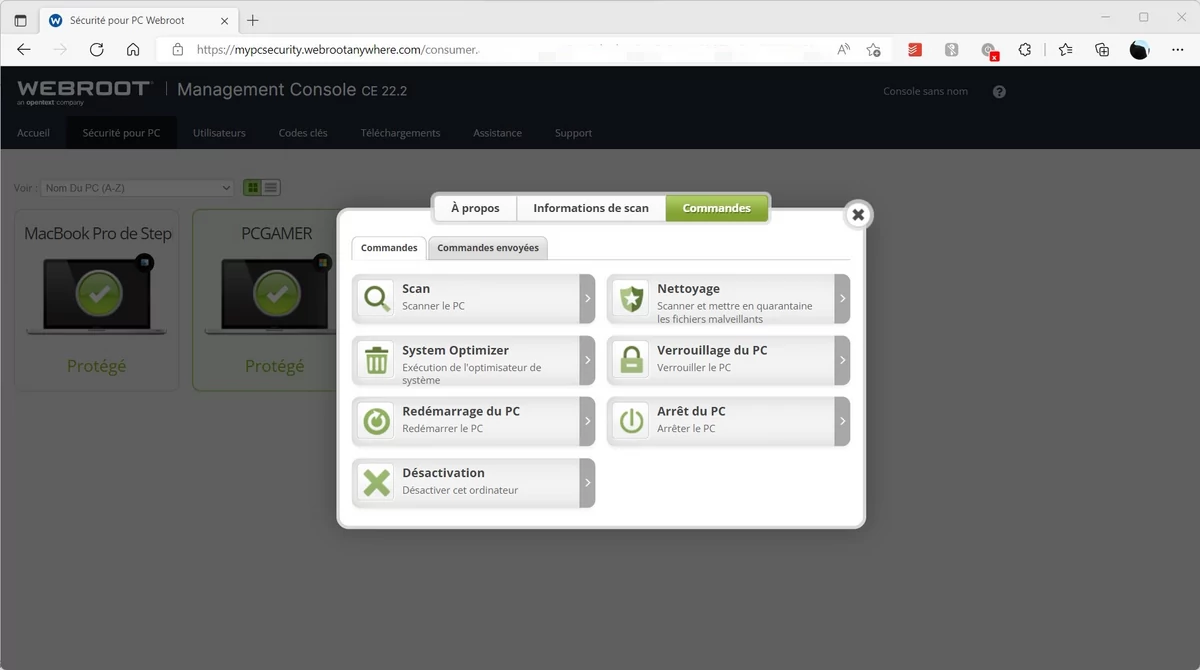Select the green Commandes tab
This screenshot has height=670, width=1200.
click(717, 208)
